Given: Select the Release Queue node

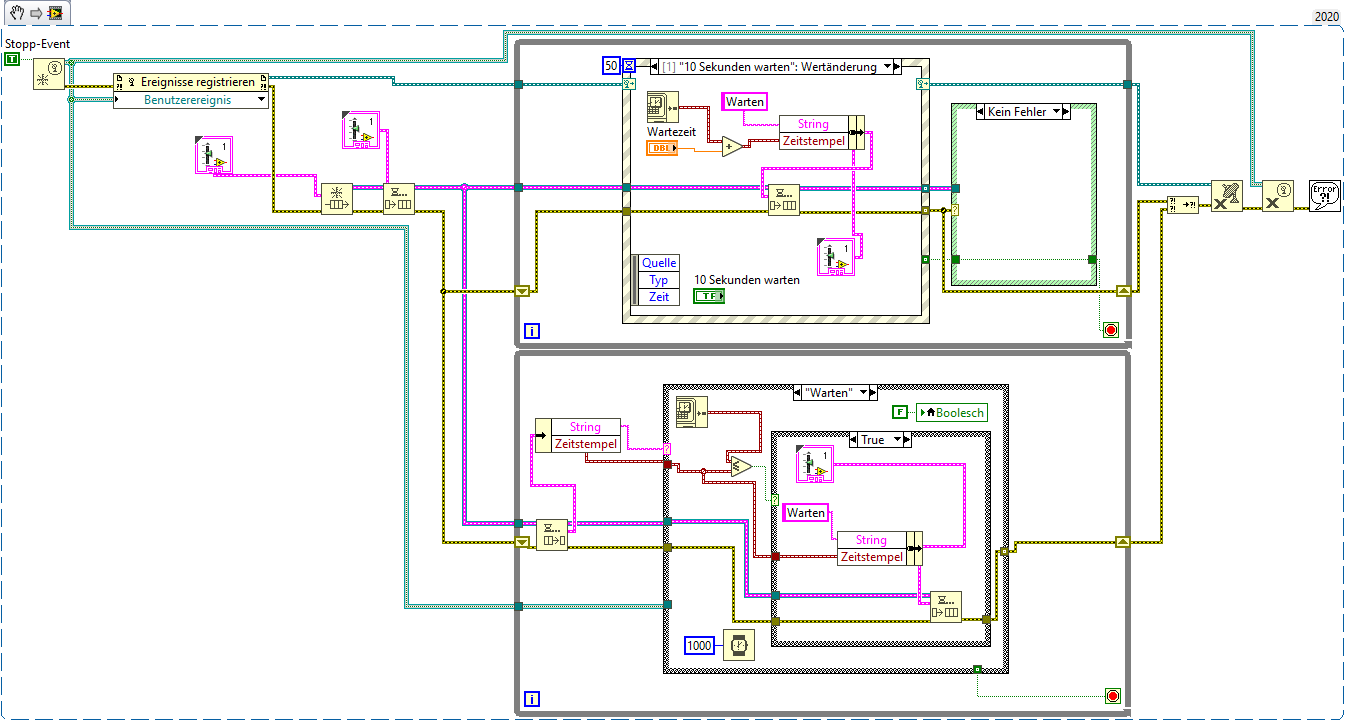Looking at the screenshot, I should 1226,195.
